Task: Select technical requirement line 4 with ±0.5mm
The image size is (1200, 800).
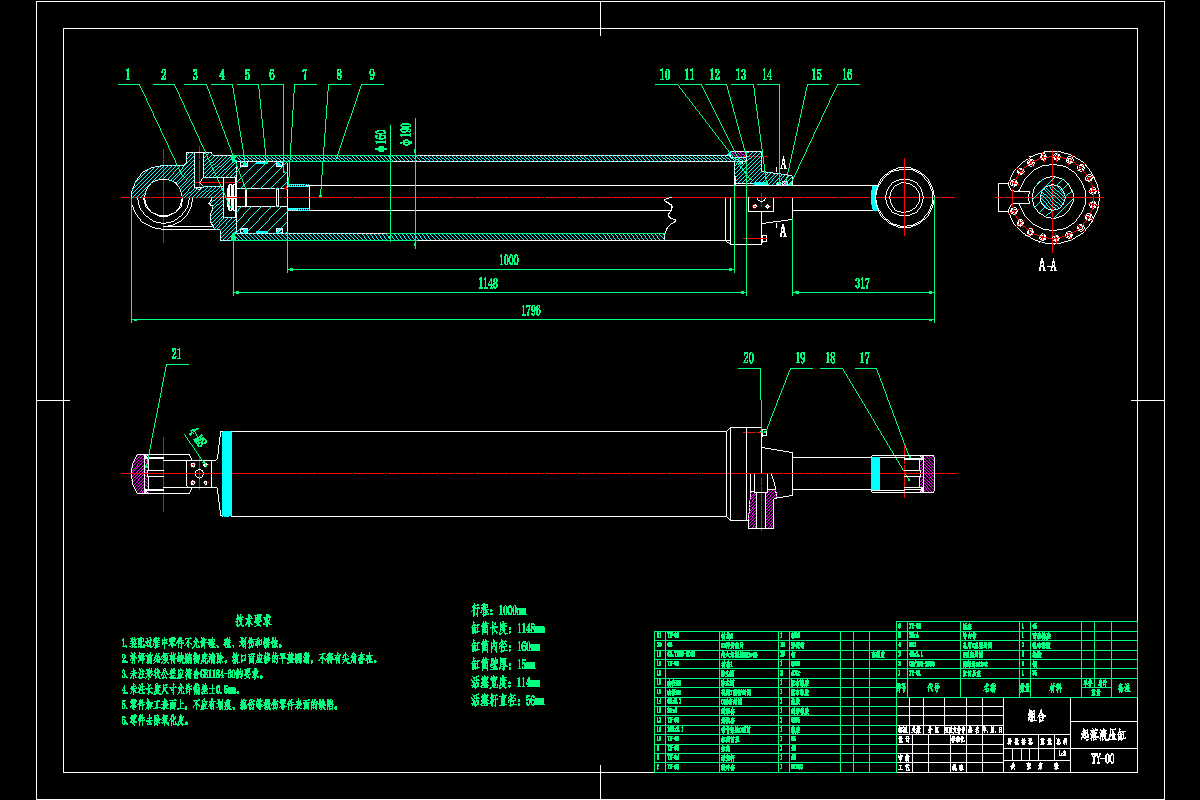Action: 179,688
